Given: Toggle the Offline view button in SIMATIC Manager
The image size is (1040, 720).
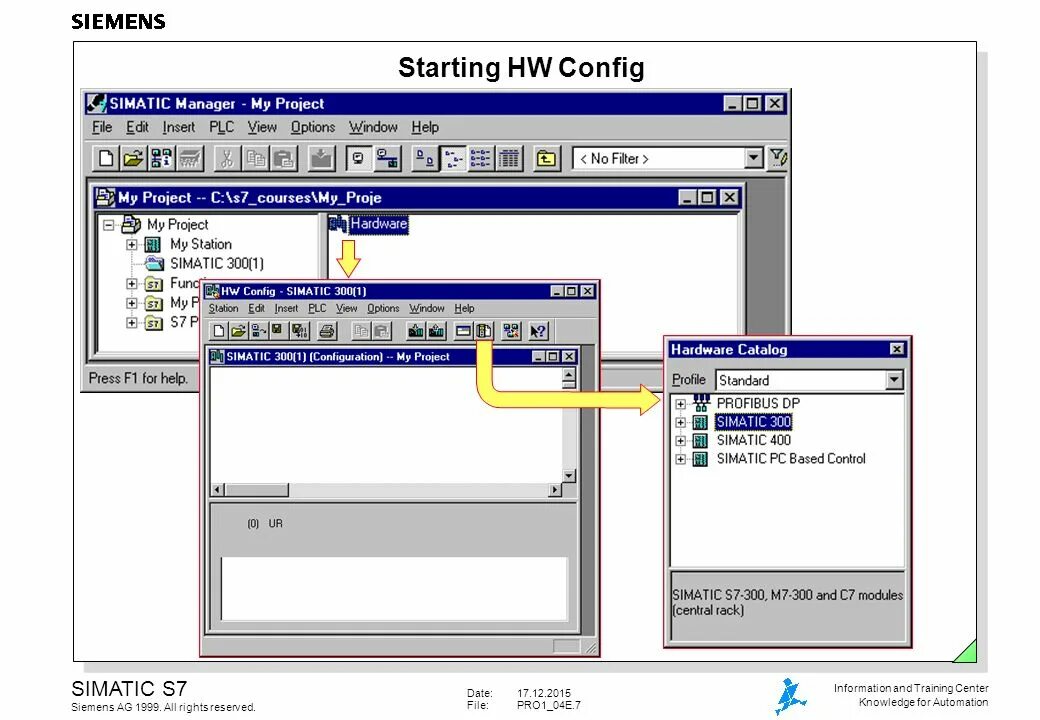Looking at the screenshot, I should (x=358, y=158).
